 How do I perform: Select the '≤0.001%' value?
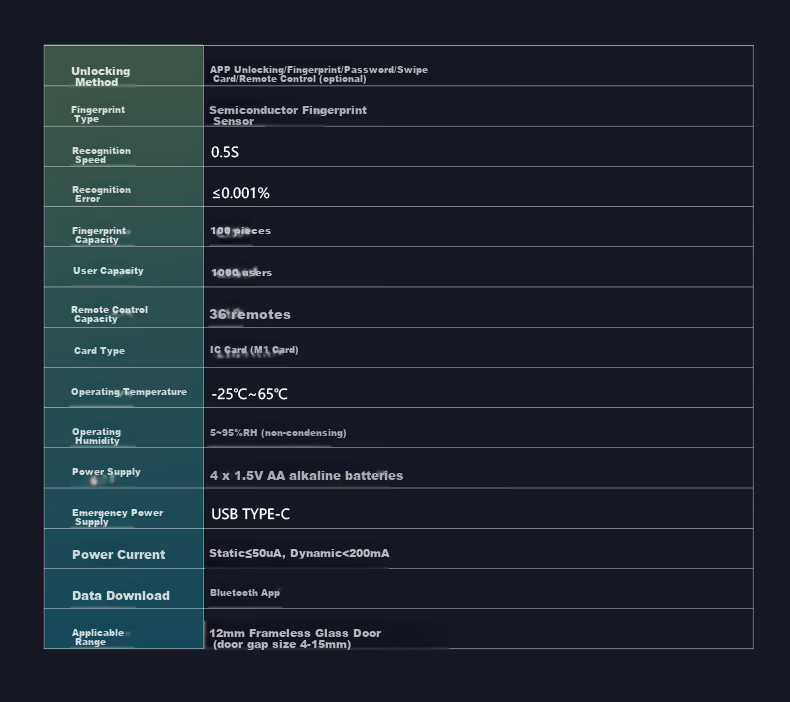pyautogui.click(x=241, y=193)
